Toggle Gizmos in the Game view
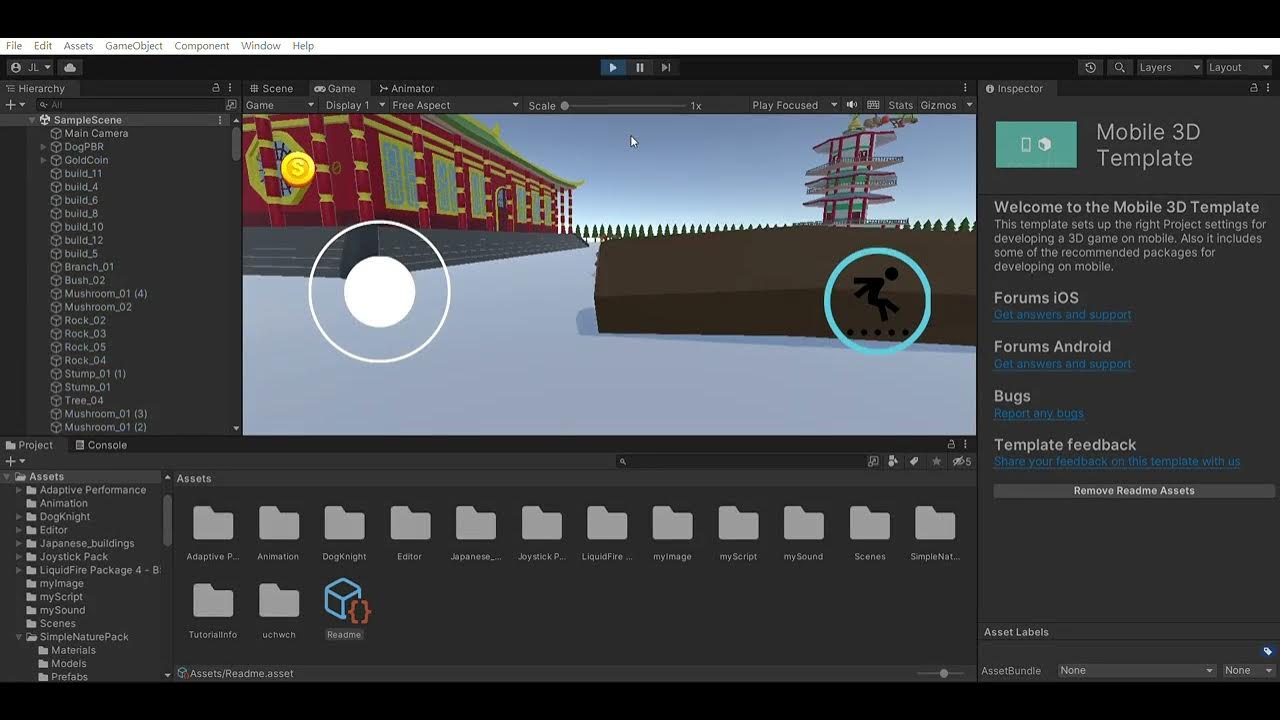Viewport: 1280px width, 720px height. click(x=938, y=105)
